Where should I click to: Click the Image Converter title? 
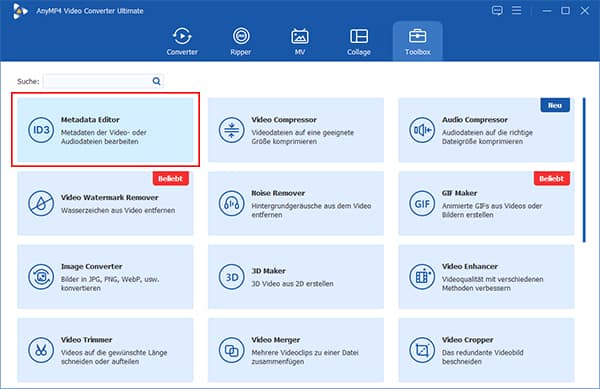91,267
